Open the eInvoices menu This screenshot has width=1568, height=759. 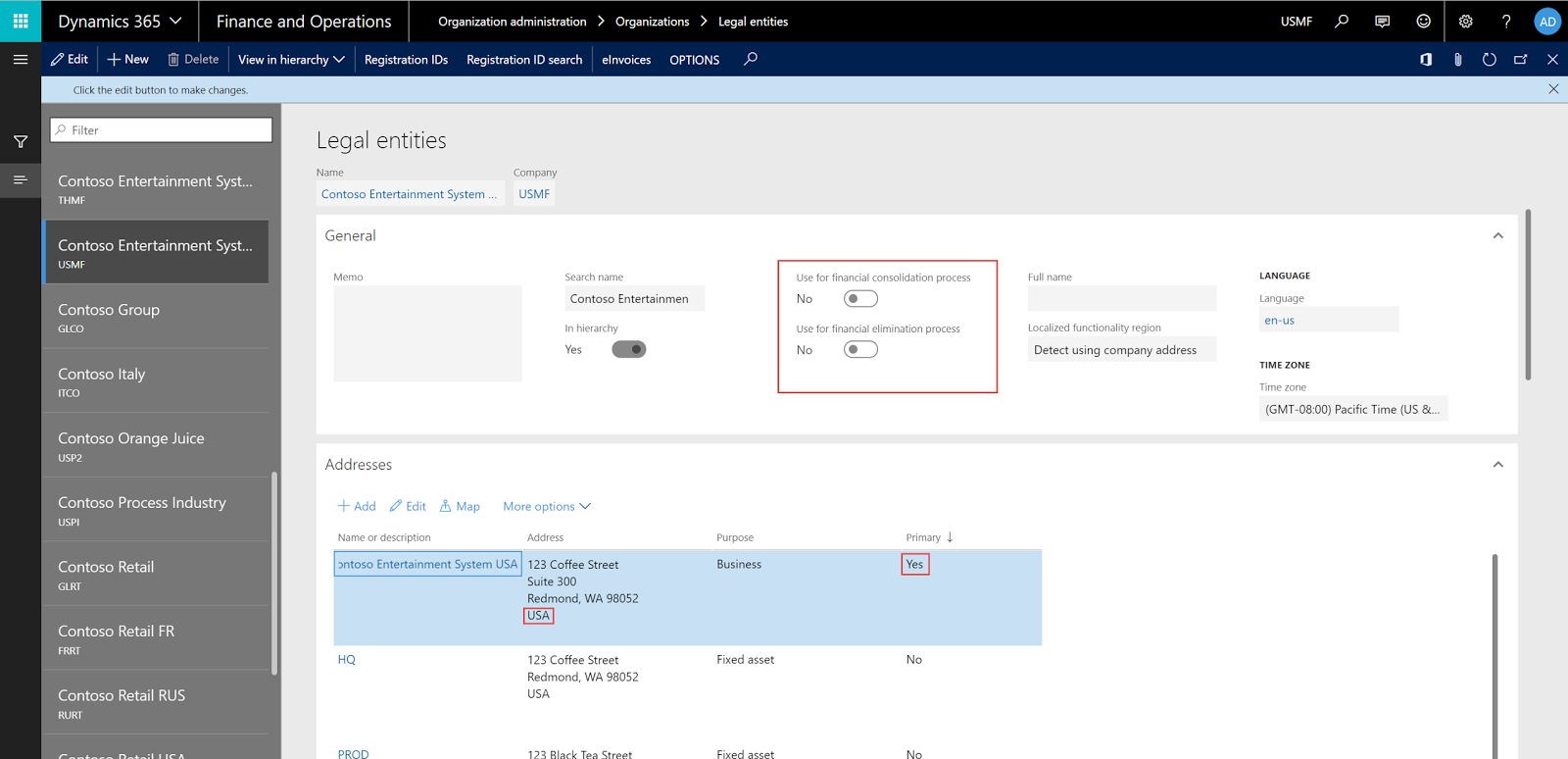(x=626, y=59)
